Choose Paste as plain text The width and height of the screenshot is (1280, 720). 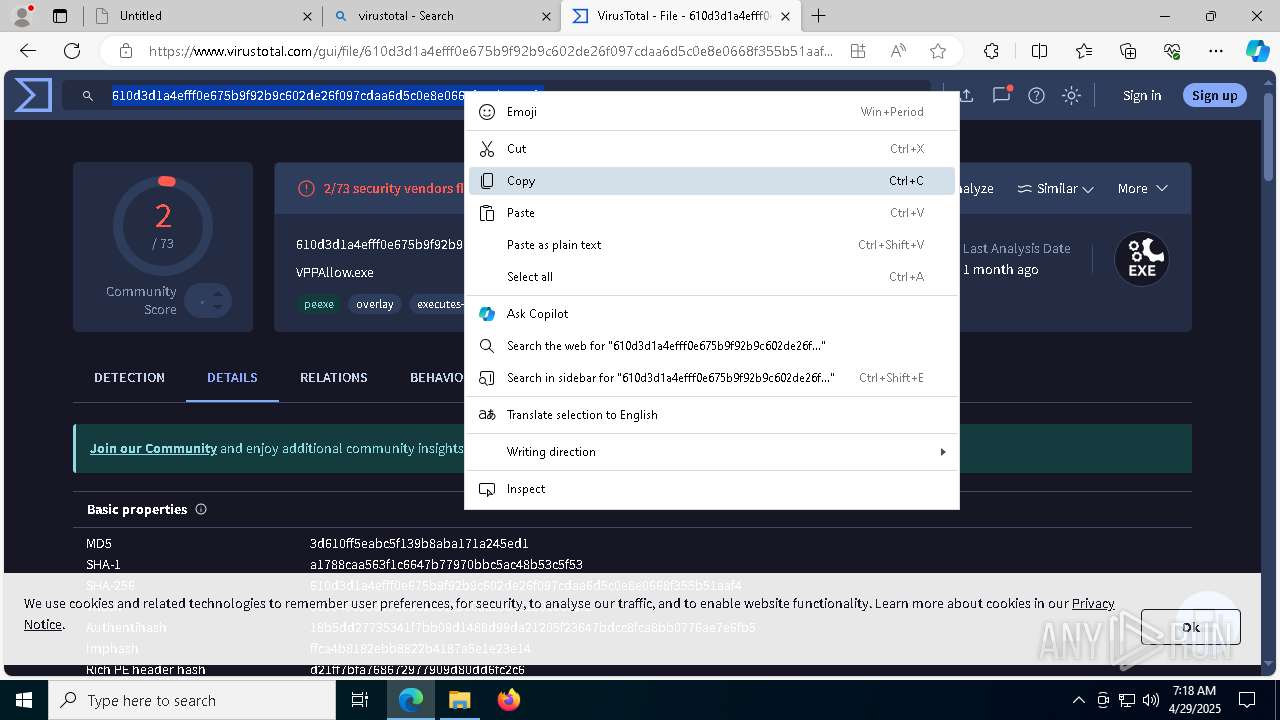point(712,245)
